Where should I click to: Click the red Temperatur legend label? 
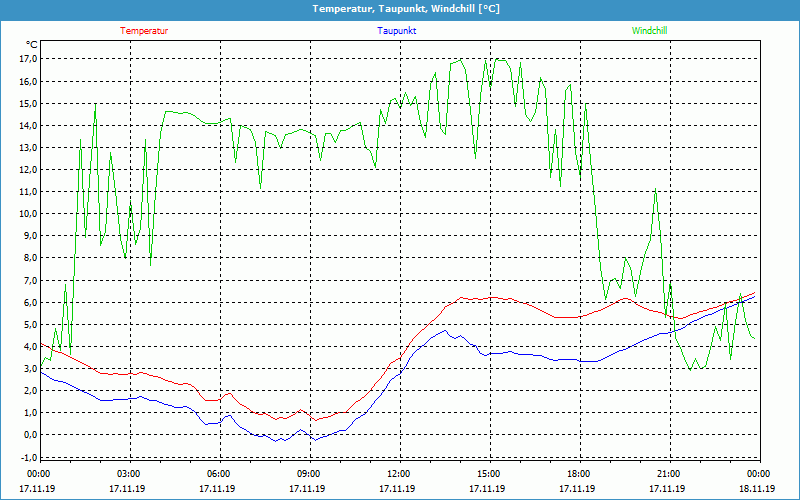(x=144, y=31)
